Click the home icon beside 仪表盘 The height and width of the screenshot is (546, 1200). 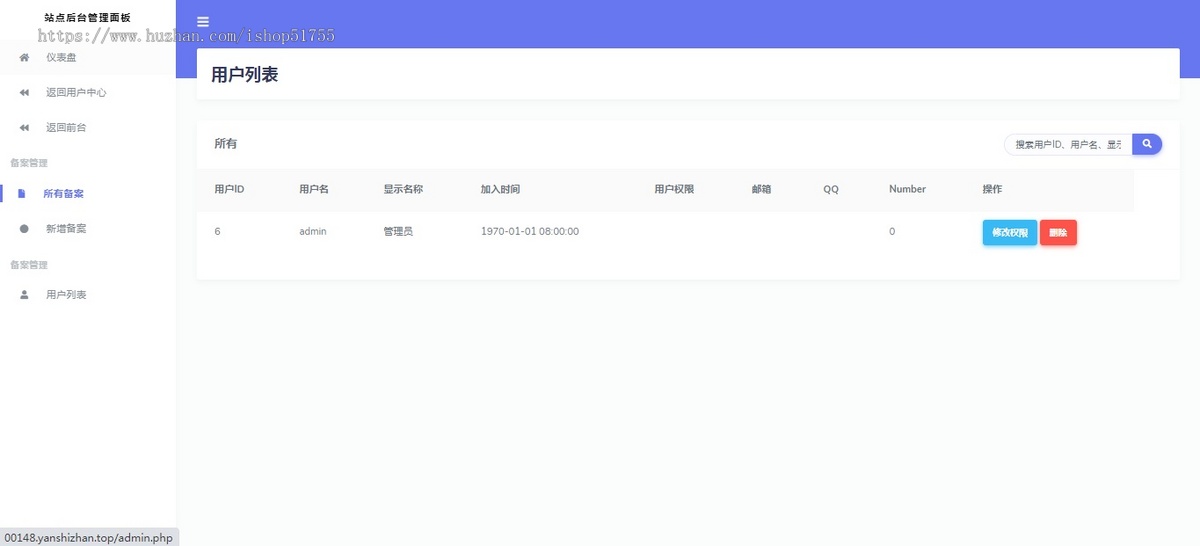coord(24,57)
